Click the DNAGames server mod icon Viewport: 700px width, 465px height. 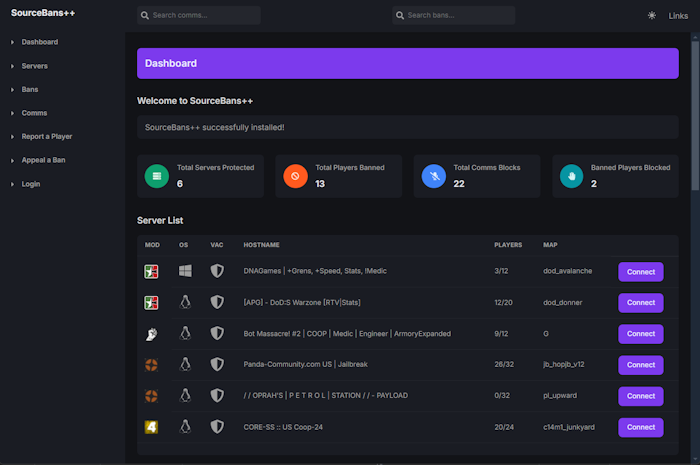click(151, 271)
